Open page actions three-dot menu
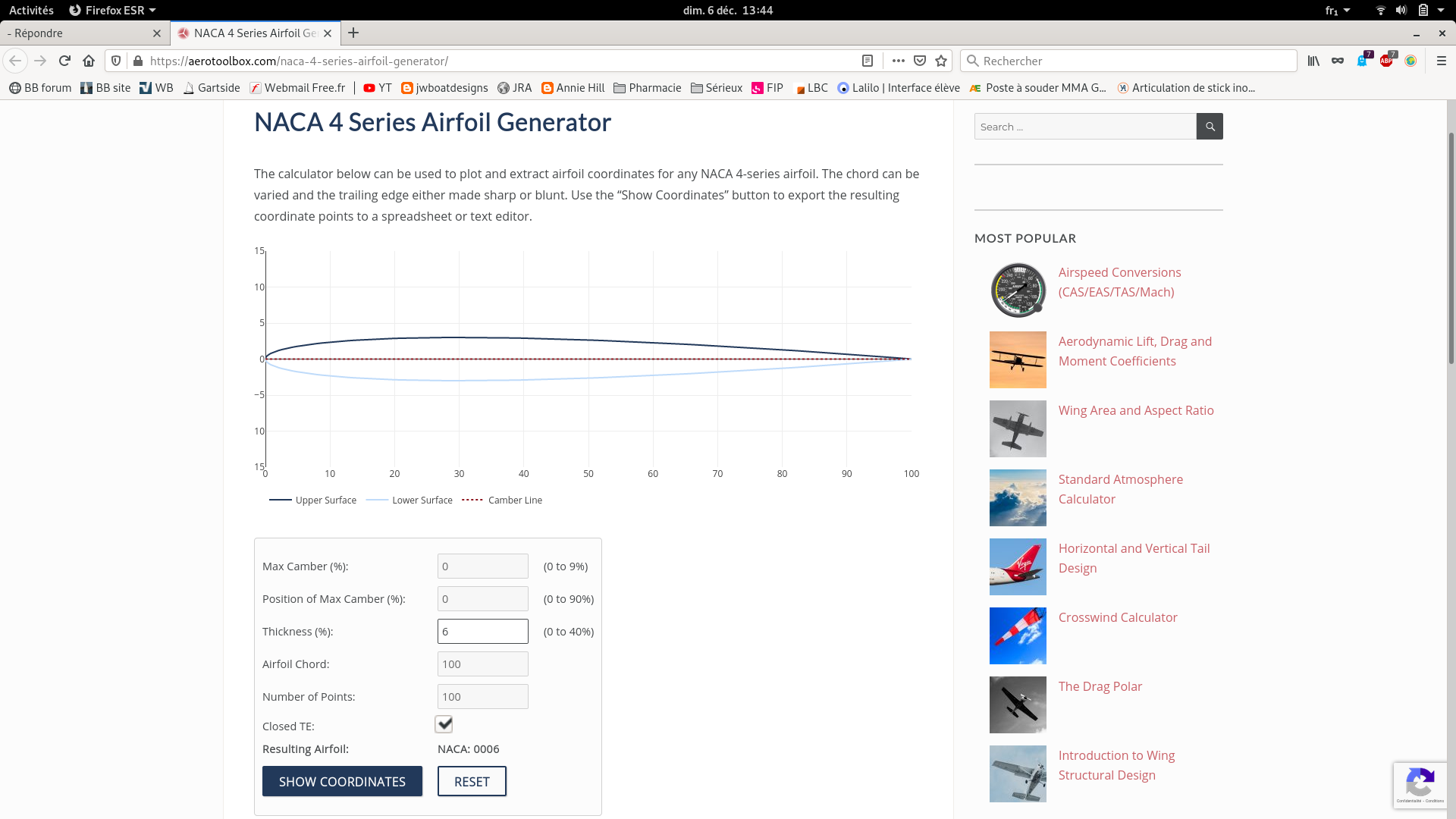Viewport: 1456px width, 819px height. (x=899, y=61)
